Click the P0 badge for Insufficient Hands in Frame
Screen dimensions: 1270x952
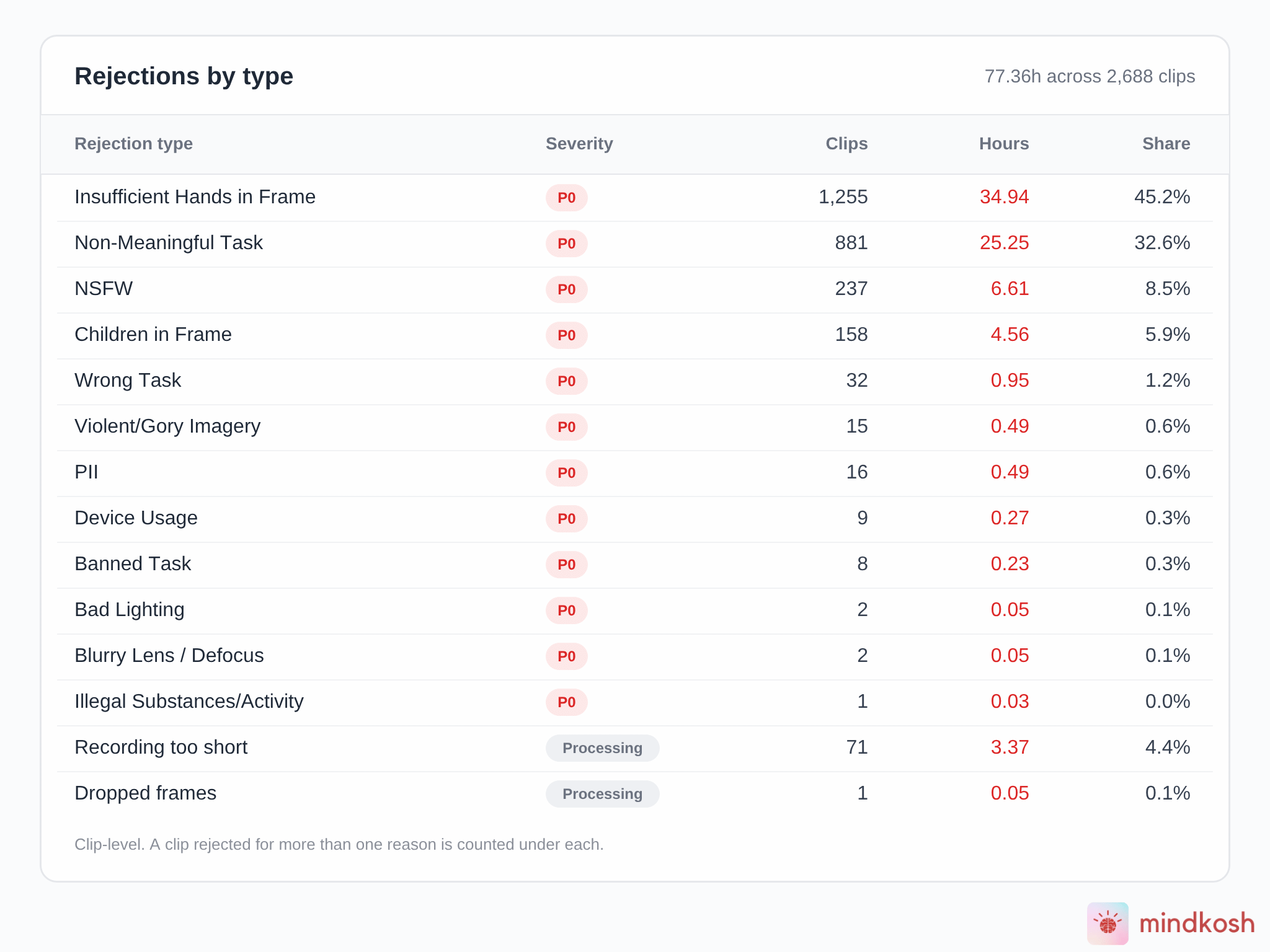click(x=567, y=198)
